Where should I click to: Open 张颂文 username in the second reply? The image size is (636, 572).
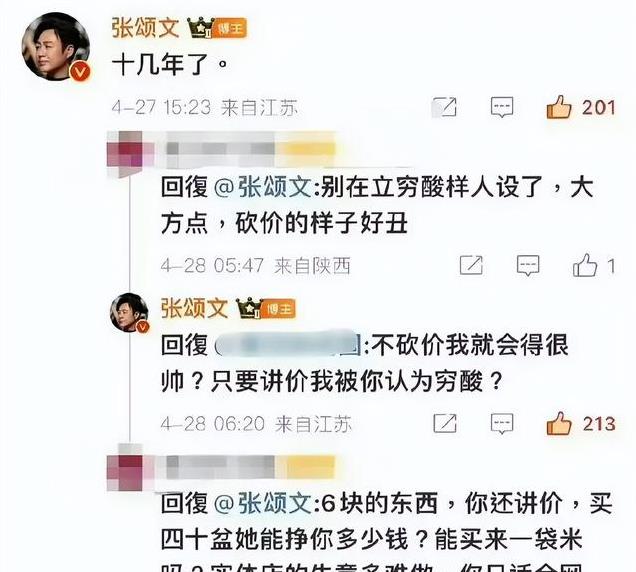tap(194, 308)
